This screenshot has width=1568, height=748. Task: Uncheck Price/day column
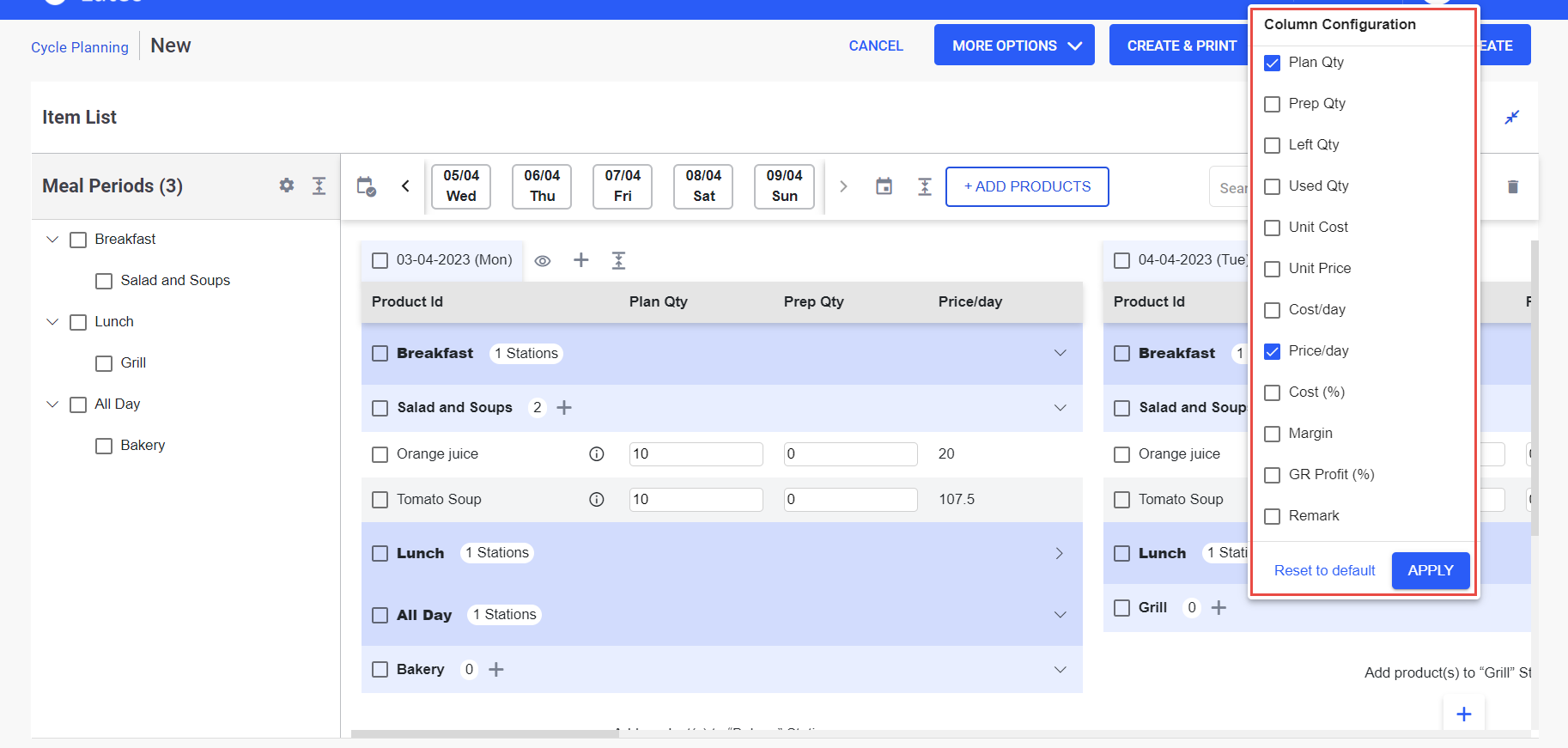pos(1273,351)
